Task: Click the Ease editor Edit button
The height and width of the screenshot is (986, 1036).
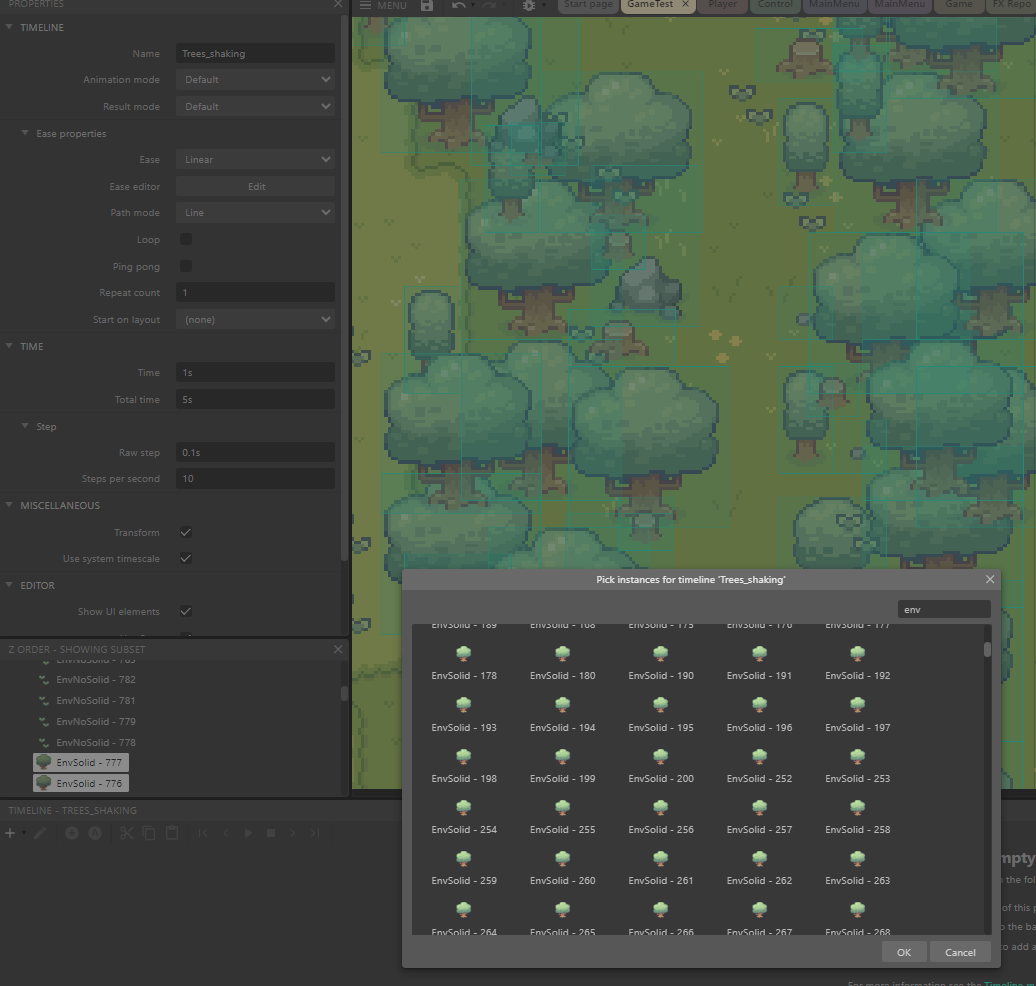Action: click(255, 186)
